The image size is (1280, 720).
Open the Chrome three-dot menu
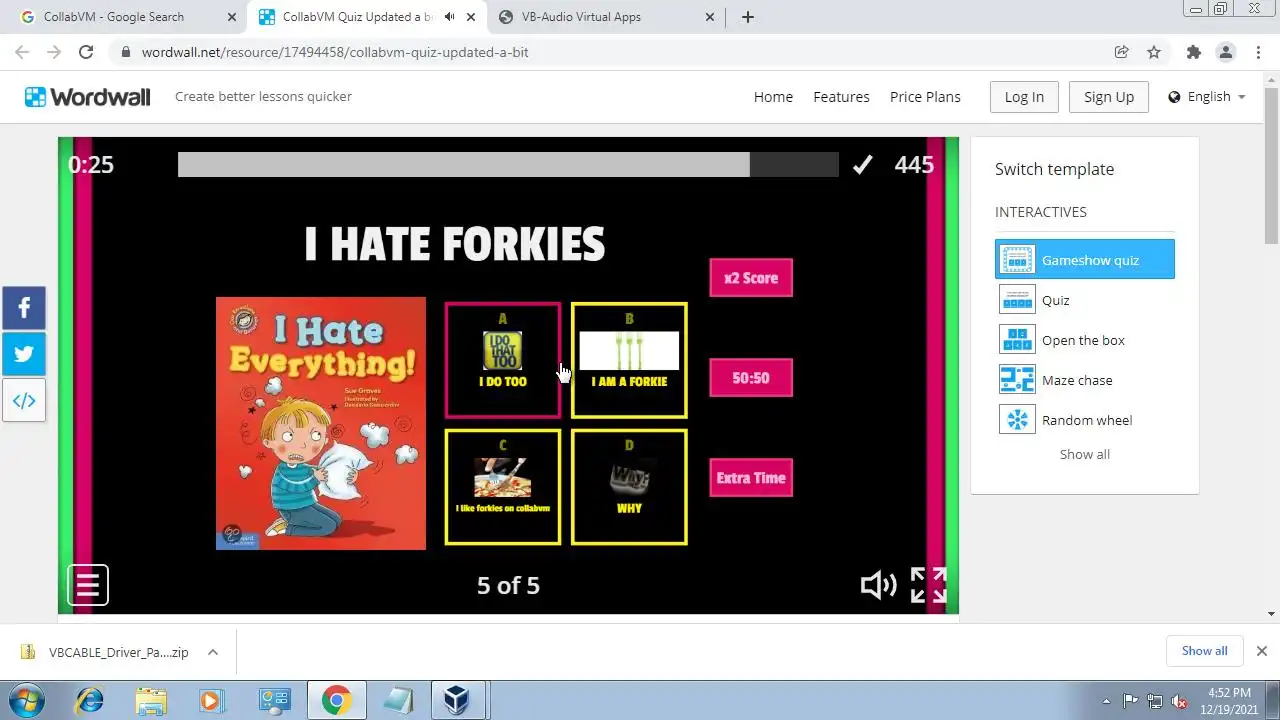click(x=1258, y=52)
